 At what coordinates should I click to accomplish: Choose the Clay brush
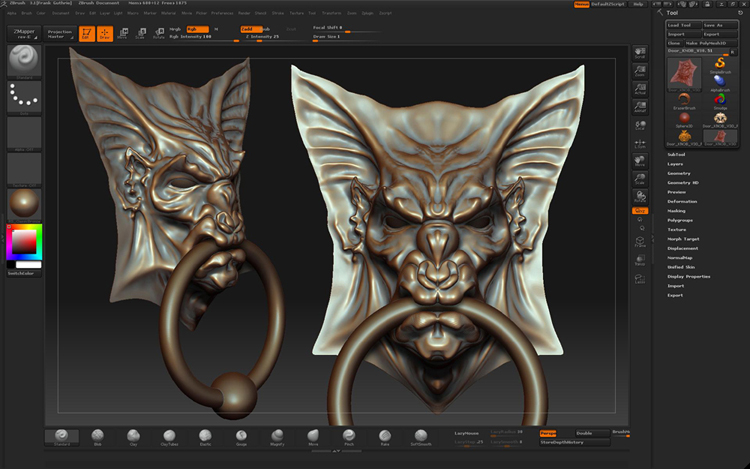pyautogui.click(x=133, y=437)
